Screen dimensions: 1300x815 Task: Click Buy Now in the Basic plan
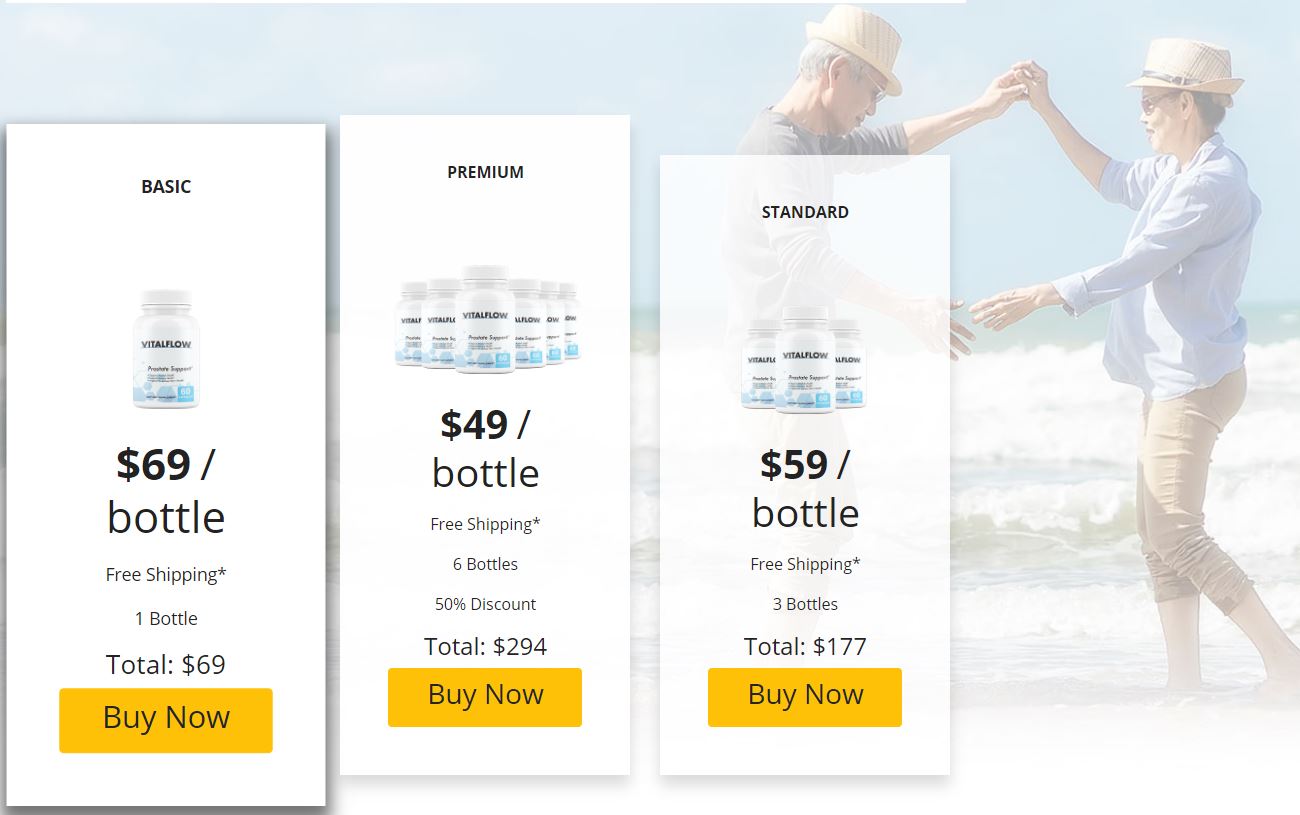(x=166, y=719)
